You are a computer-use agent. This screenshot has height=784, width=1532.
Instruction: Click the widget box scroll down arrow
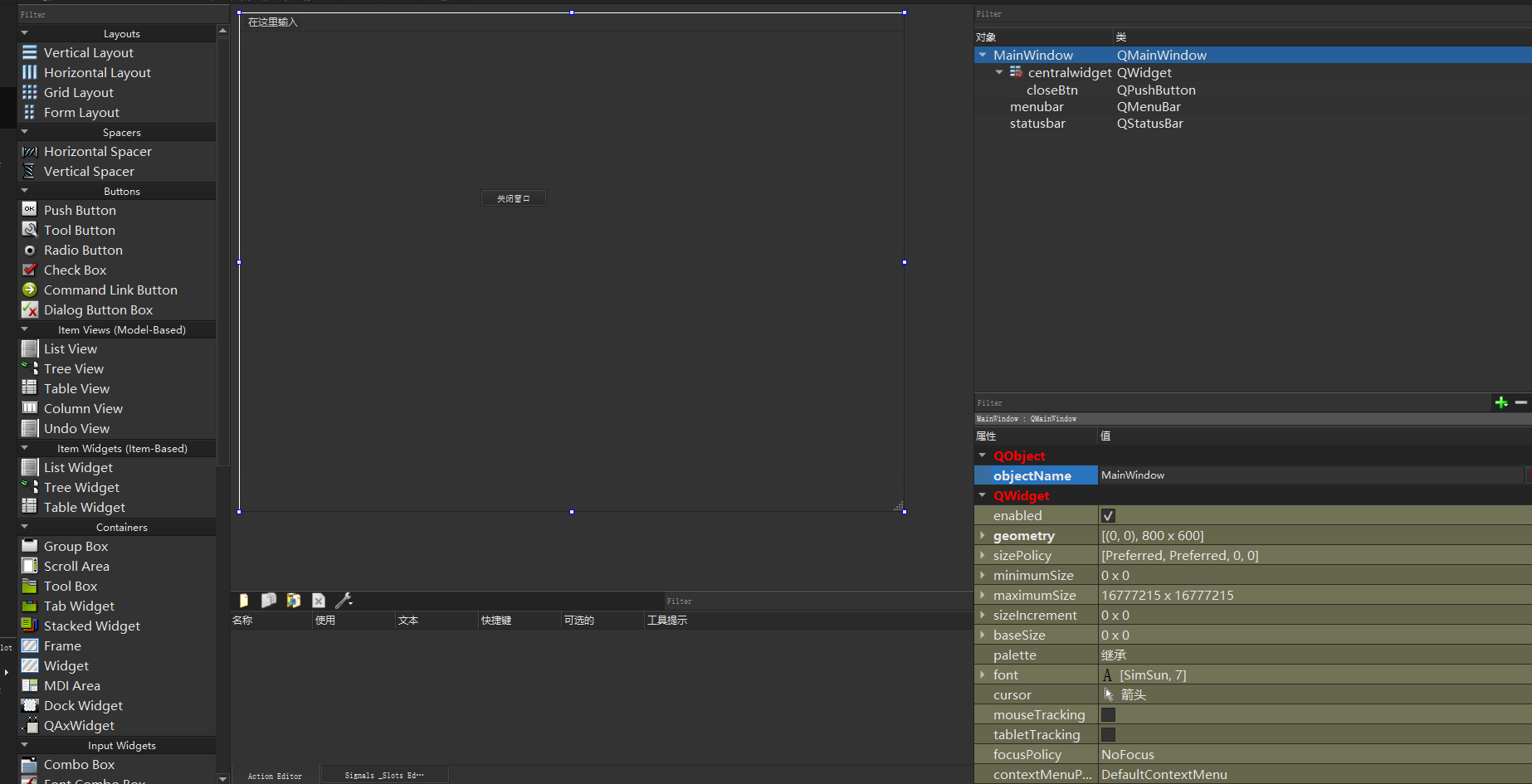[222, 778]
